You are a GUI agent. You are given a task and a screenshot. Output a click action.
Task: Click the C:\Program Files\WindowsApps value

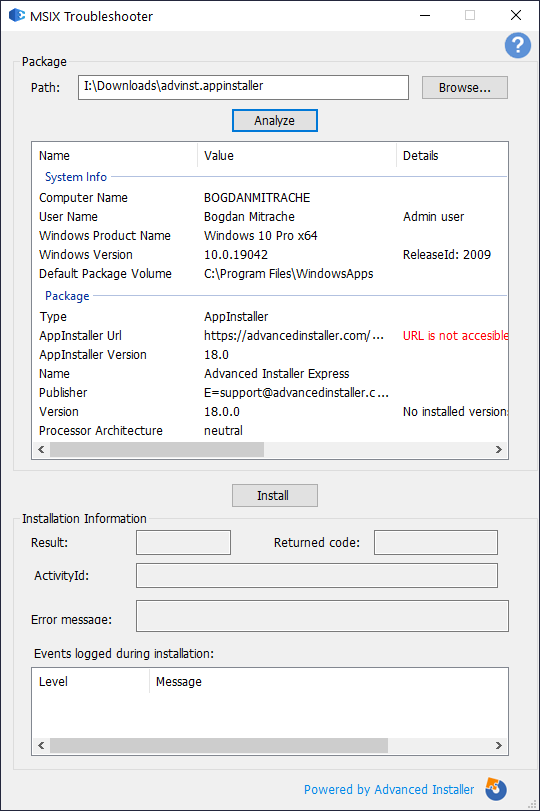289,274
